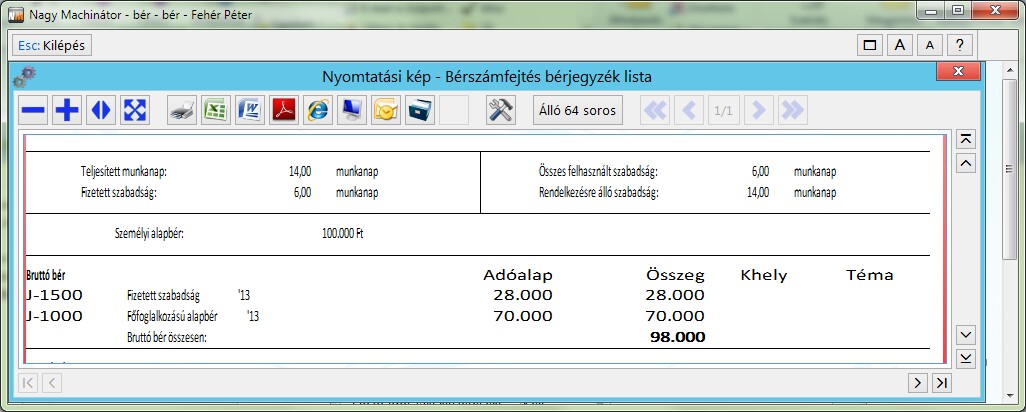The image size is (1026, 412).
Task: Jump to top of preview scroll button
Action: (x=966, y=139)
